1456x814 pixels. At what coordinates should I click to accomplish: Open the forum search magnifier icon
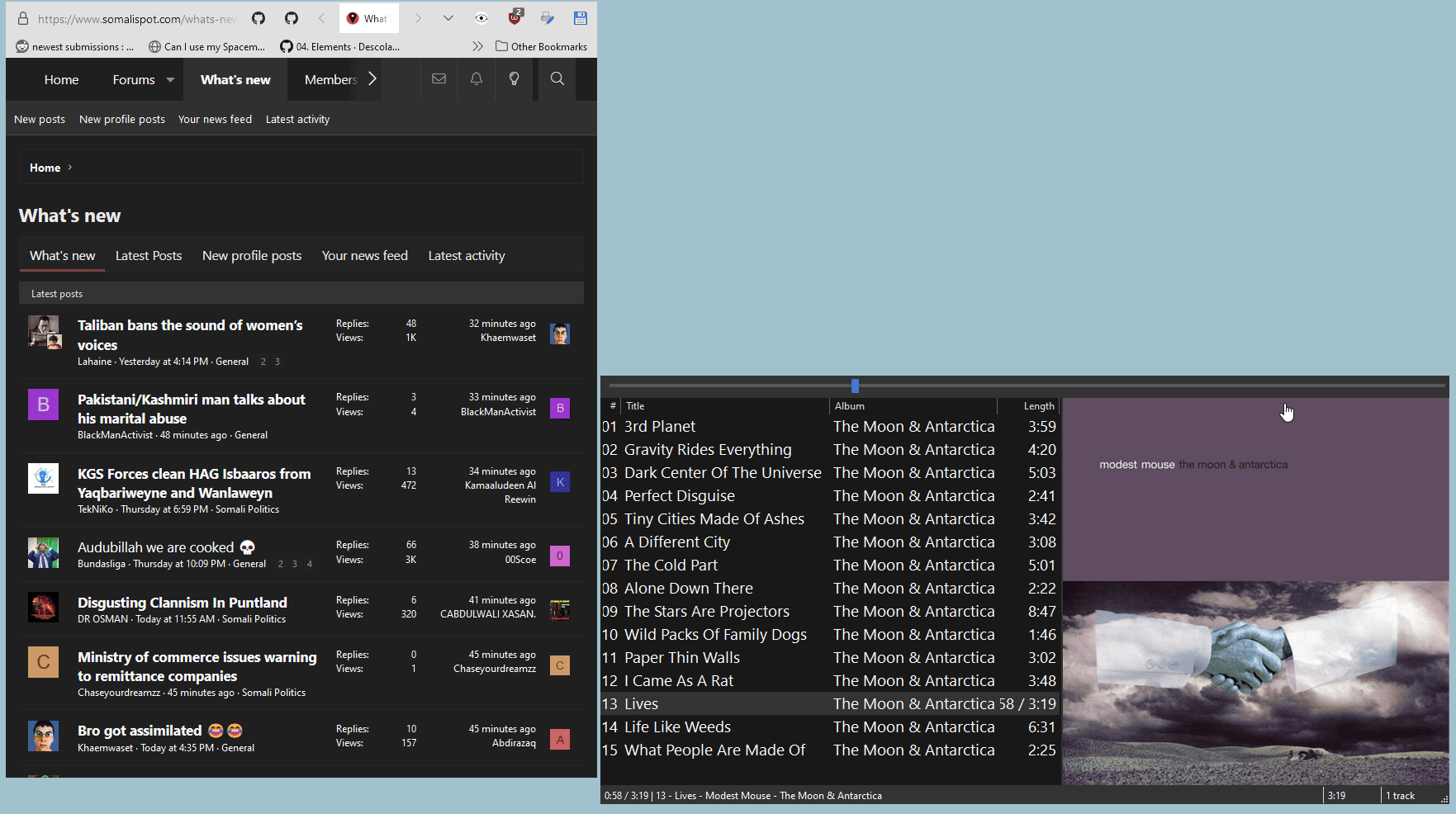coord(557,79)
